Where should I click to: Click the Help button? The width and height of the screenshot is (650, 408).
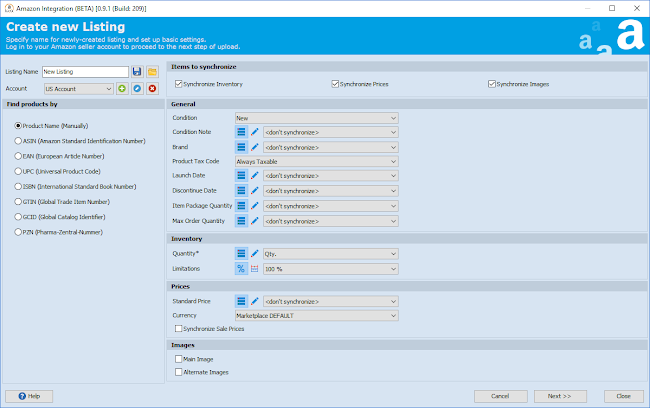click(29, 396)
